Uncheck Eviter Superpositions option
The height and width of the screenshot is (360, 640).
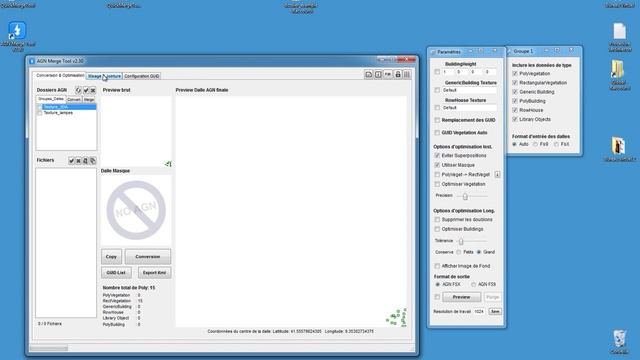coord(437,156)
